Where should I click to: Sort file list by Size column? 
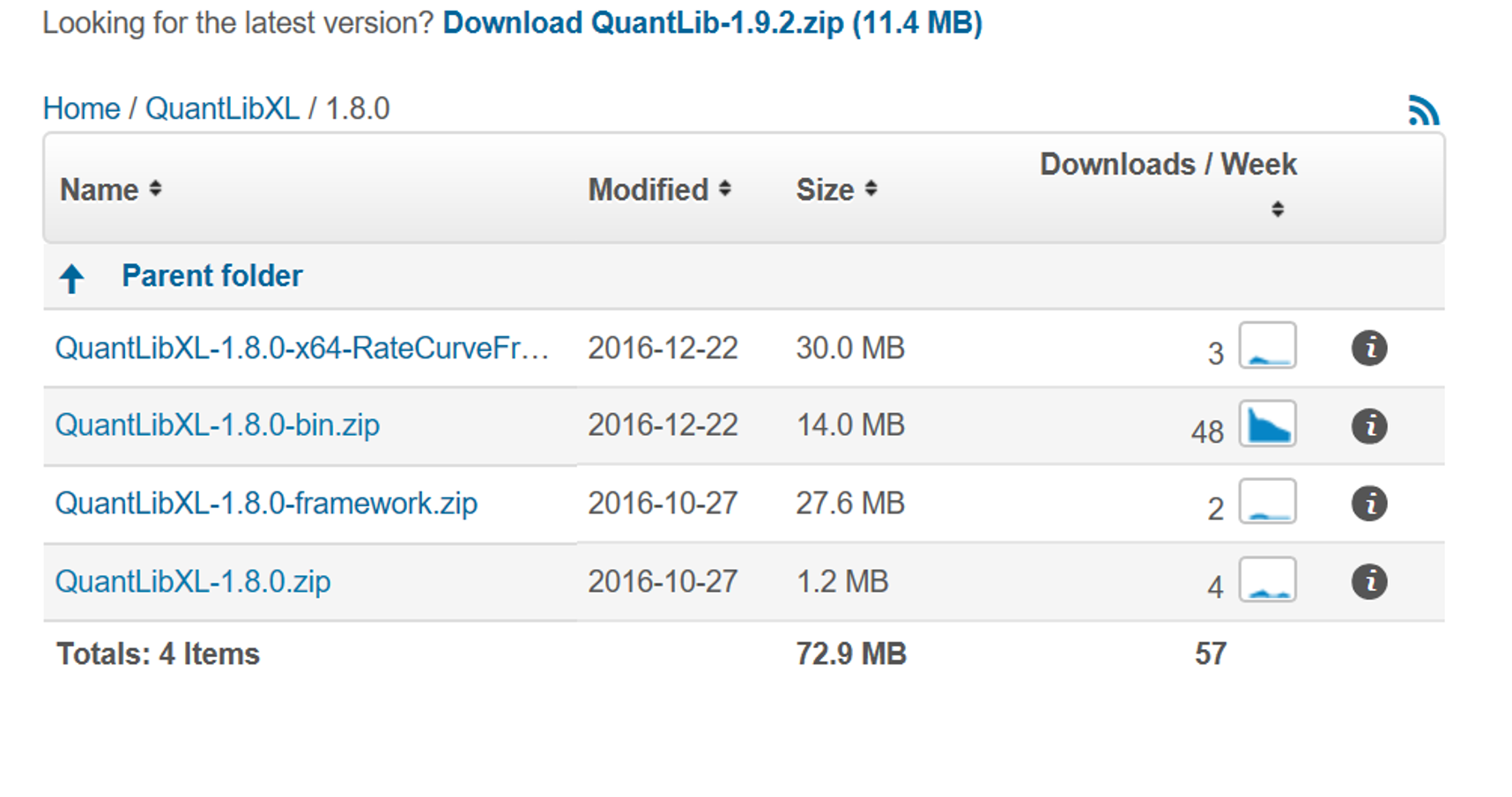(836, 189)
